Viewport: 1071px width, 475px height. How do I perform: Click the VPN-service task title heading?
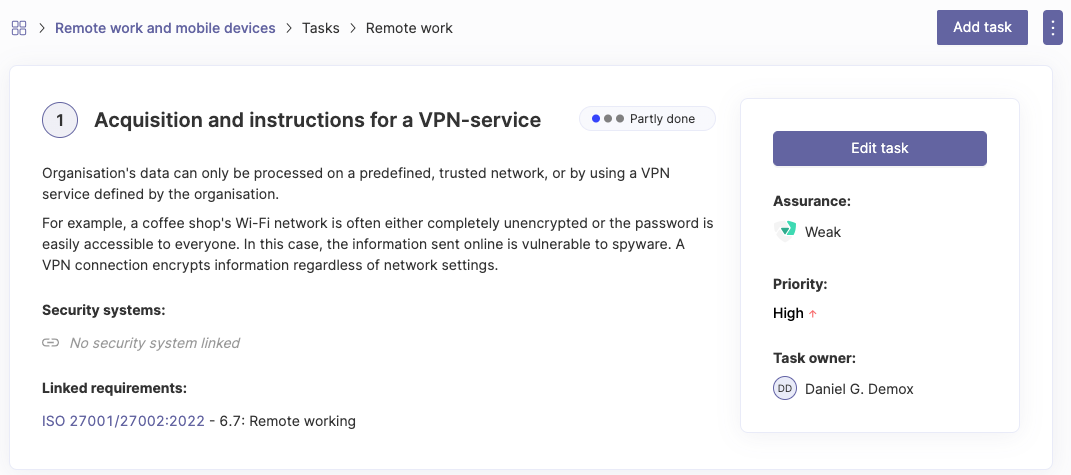[317, 120]
